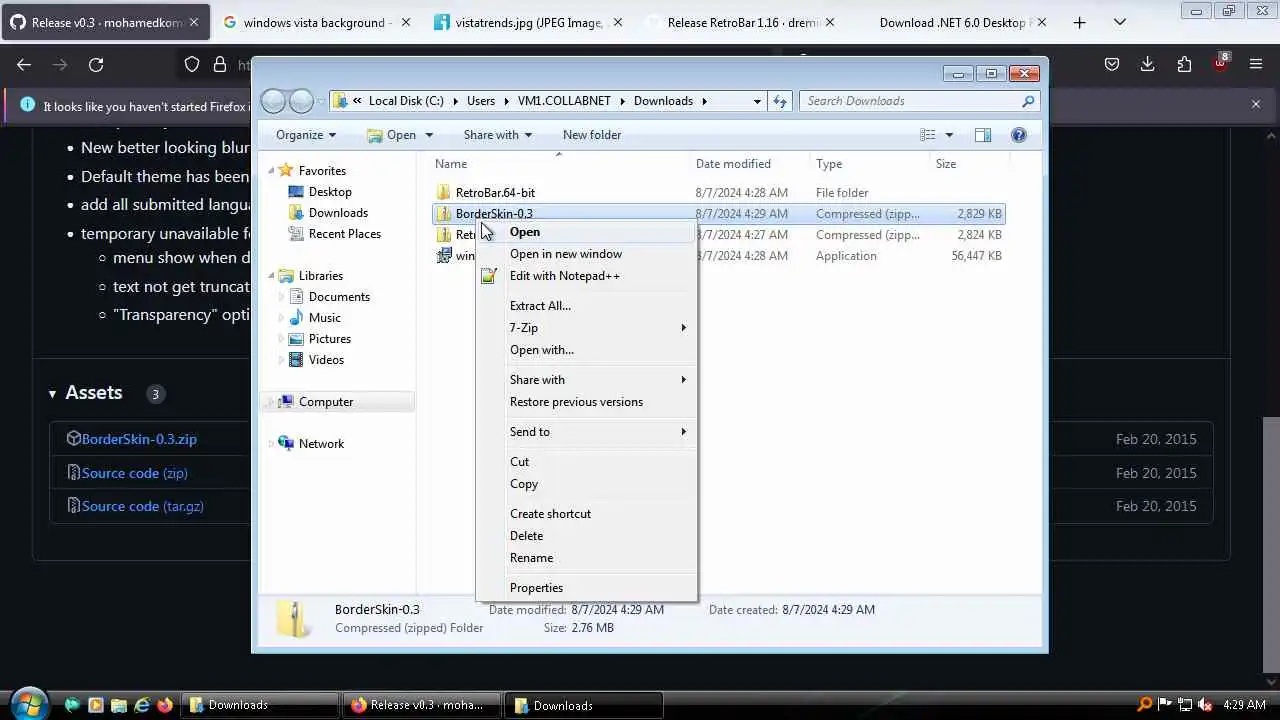The width and height of the screenshot is (1280, 720).
Task: Select Downloads under Favorites
Action: click(x=338, y=213)
